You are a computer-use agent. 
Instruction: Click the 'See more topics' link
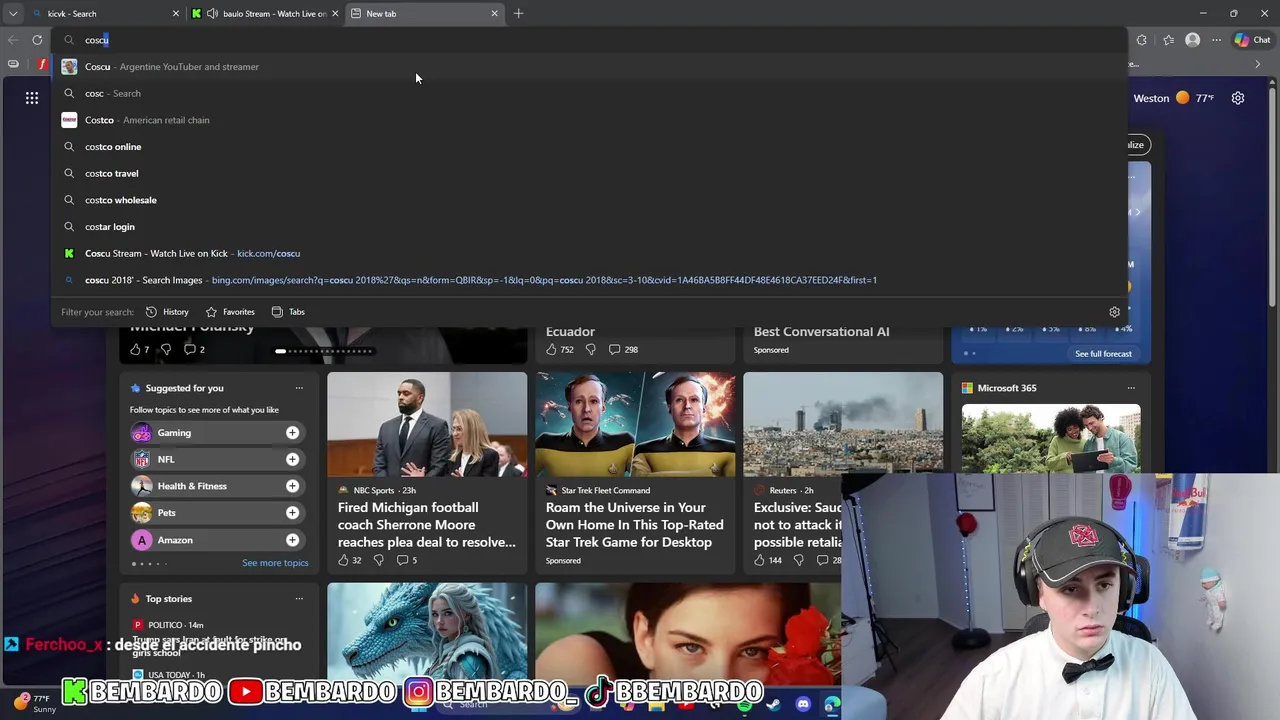275,563
